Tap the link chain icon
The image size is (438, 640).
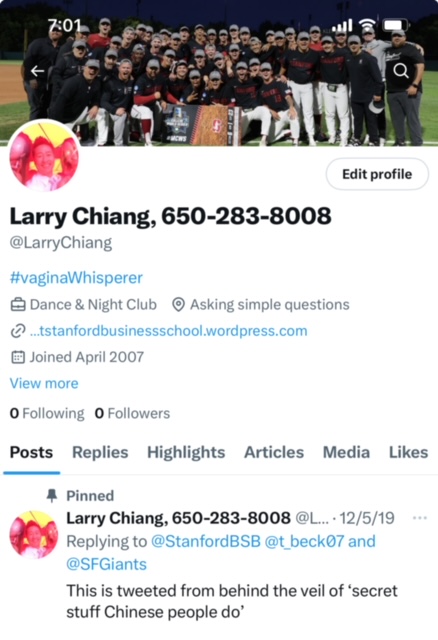(x=18, y=331)
